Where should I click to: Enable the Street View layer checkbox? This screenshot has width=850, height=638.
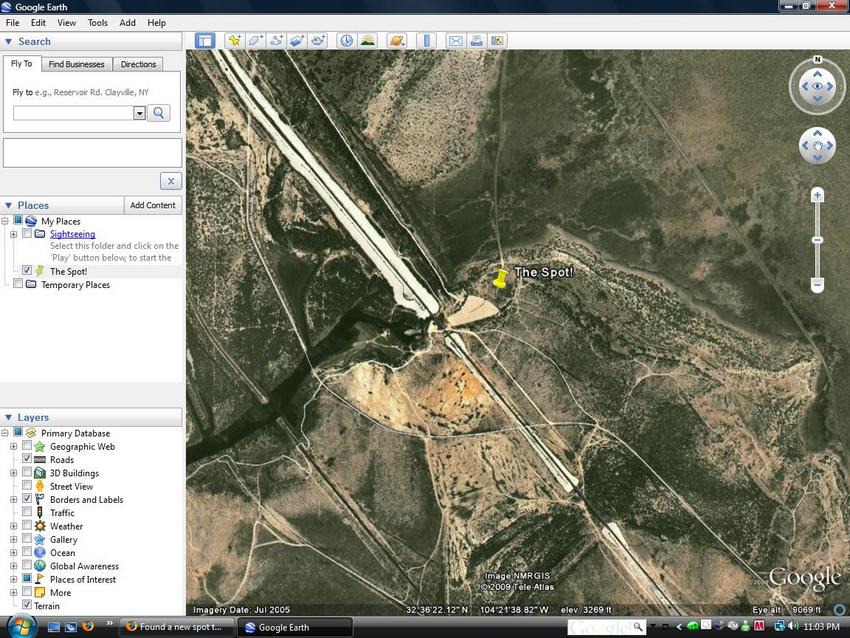27,486
